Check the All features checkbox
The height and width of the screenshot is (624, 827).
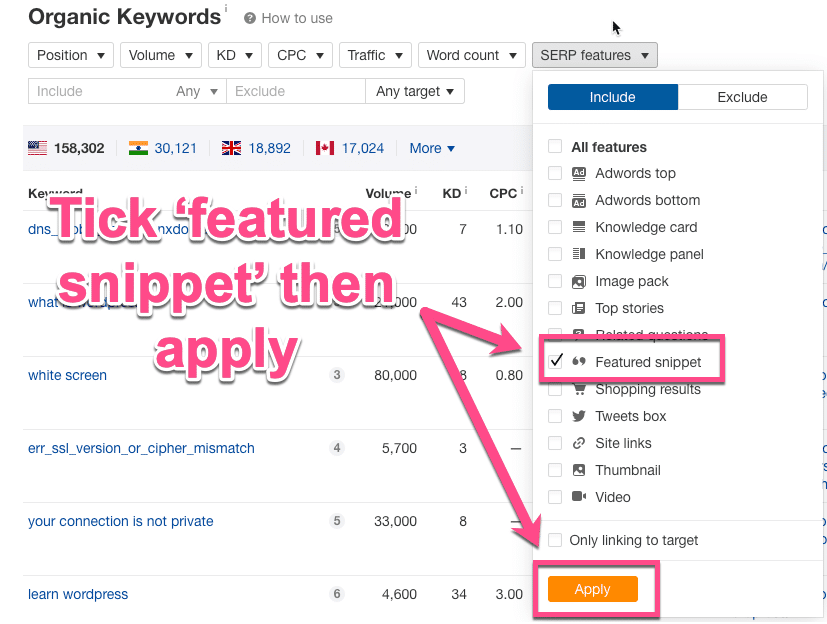click(x=555, y=146)
